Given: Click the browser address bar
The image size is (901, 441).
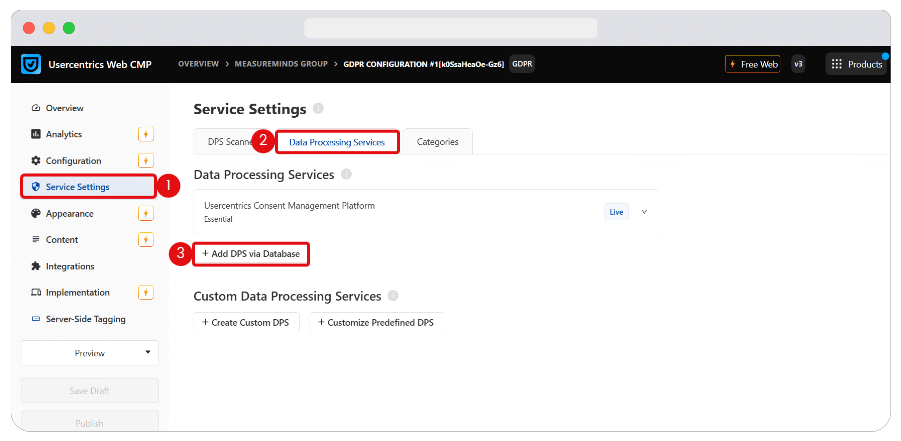Looking at the screenshot, I should click(x=450, y=28).
